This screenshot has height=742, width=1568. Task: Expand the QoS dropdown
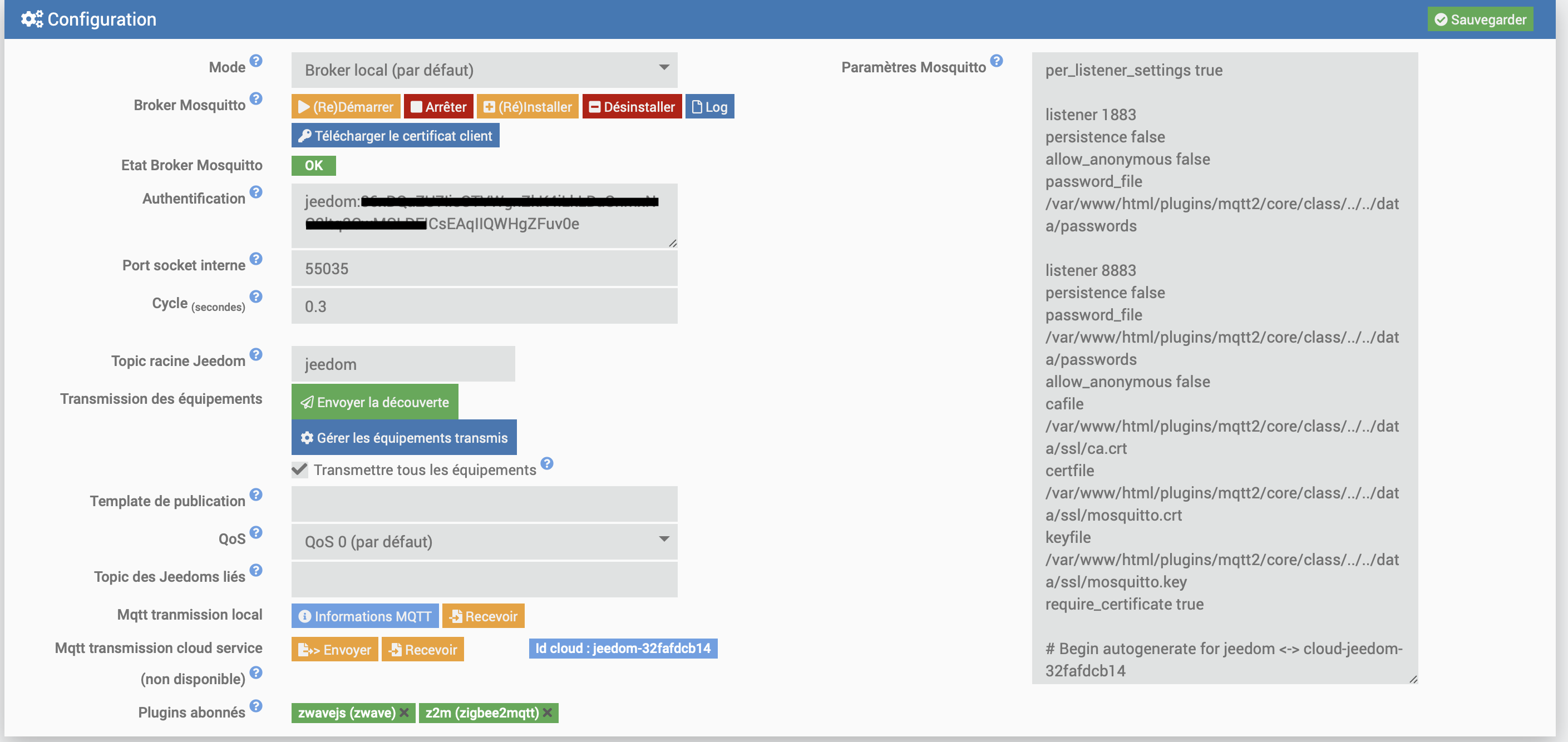[x=484, y=542]
